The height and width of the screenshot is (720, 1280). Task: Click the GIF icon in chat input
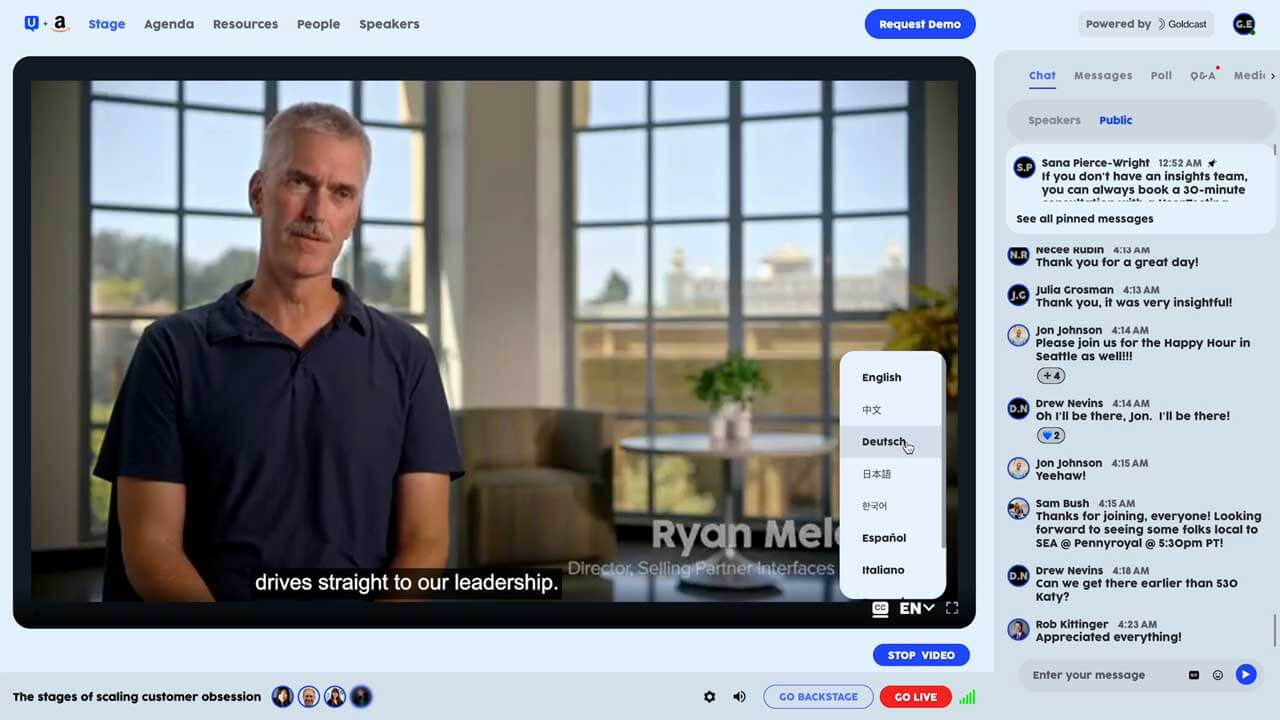(x=1194, y=675)
